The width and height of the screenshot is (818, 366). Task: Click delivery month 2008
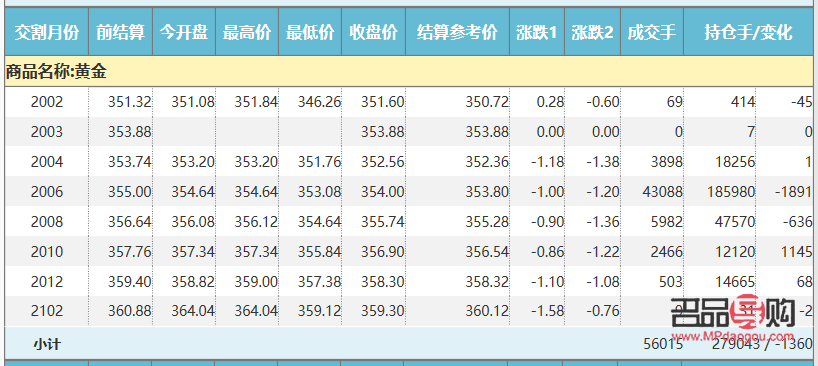tap(47, 222)
